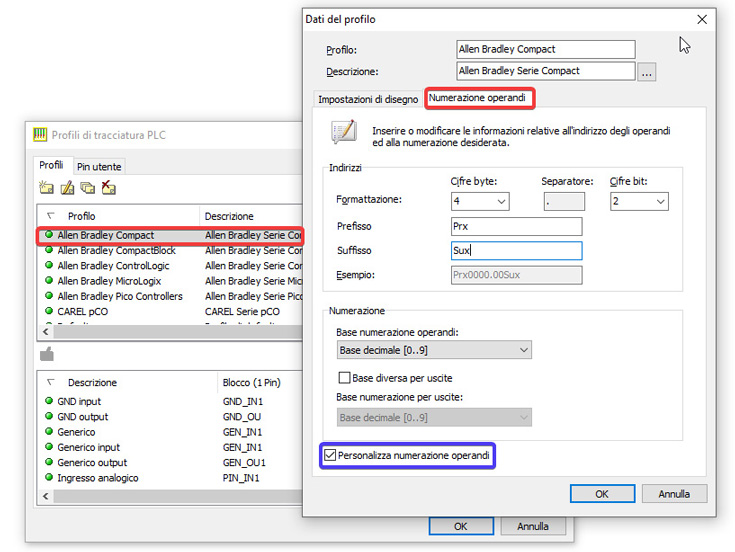Click the notepad icon in Numerazione operandi tab
735x552 pixels.
pos(345,132)
